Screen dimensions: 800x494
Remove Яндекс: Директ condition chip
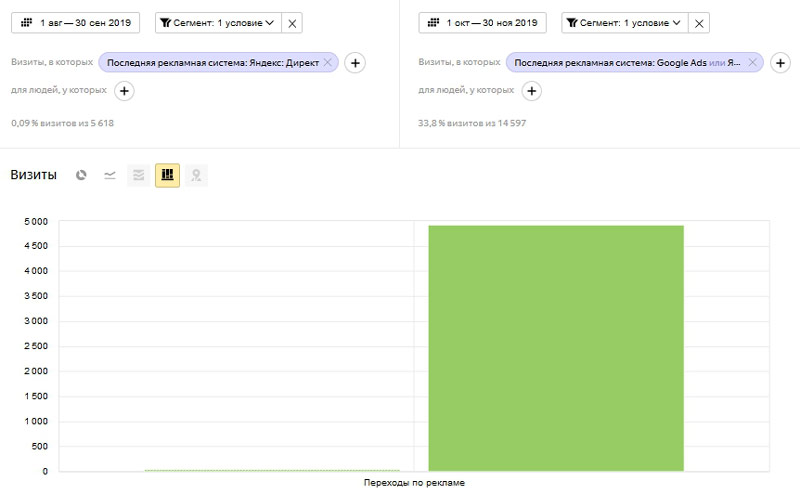tap(328, 62)
